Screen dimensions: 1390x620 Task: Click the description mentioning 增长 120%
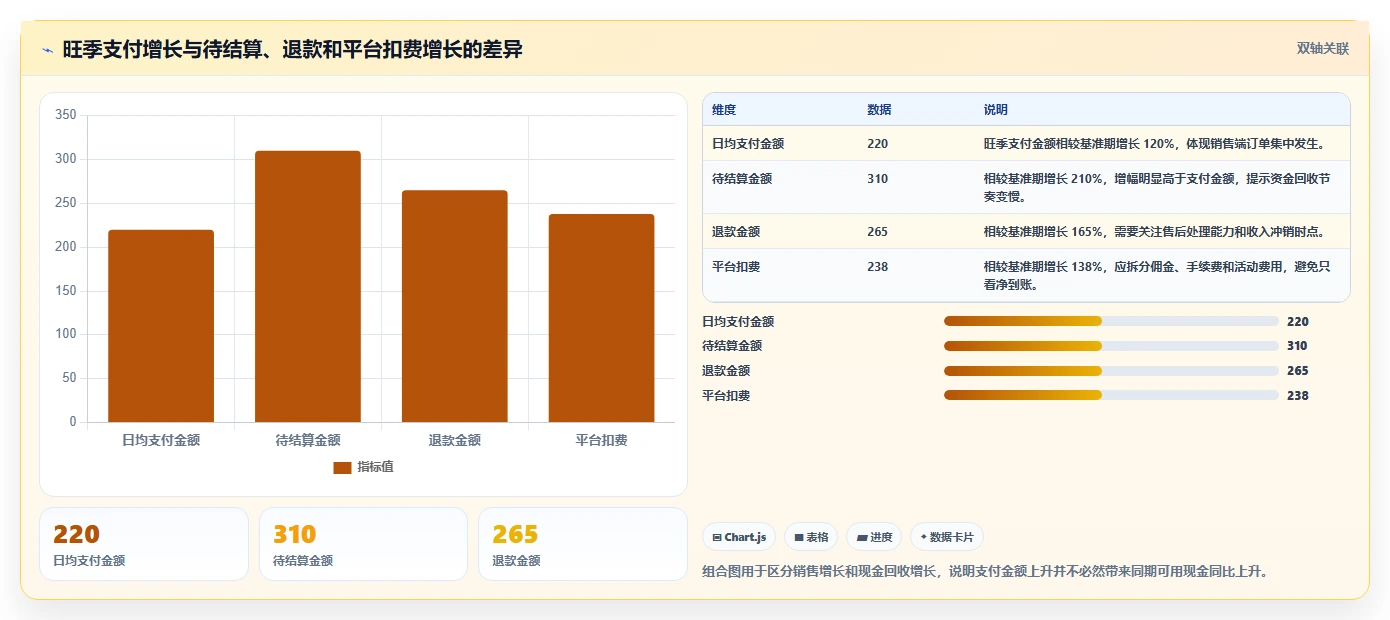1154,144
